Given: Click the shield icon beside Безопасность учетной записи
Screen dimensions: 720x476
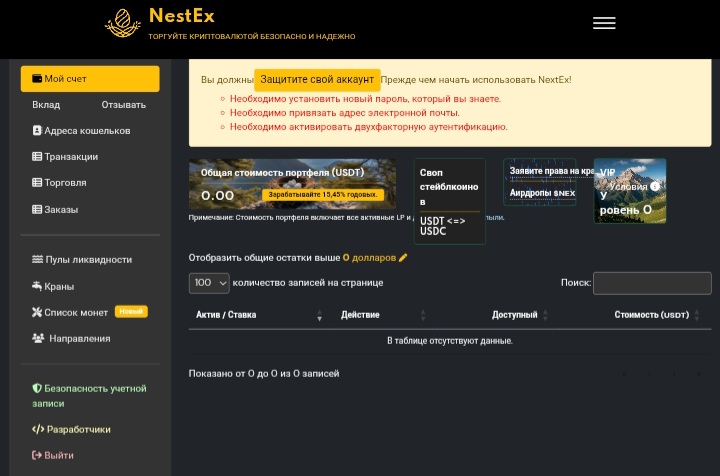Looking at the screenshot, I should coord(37,388).
